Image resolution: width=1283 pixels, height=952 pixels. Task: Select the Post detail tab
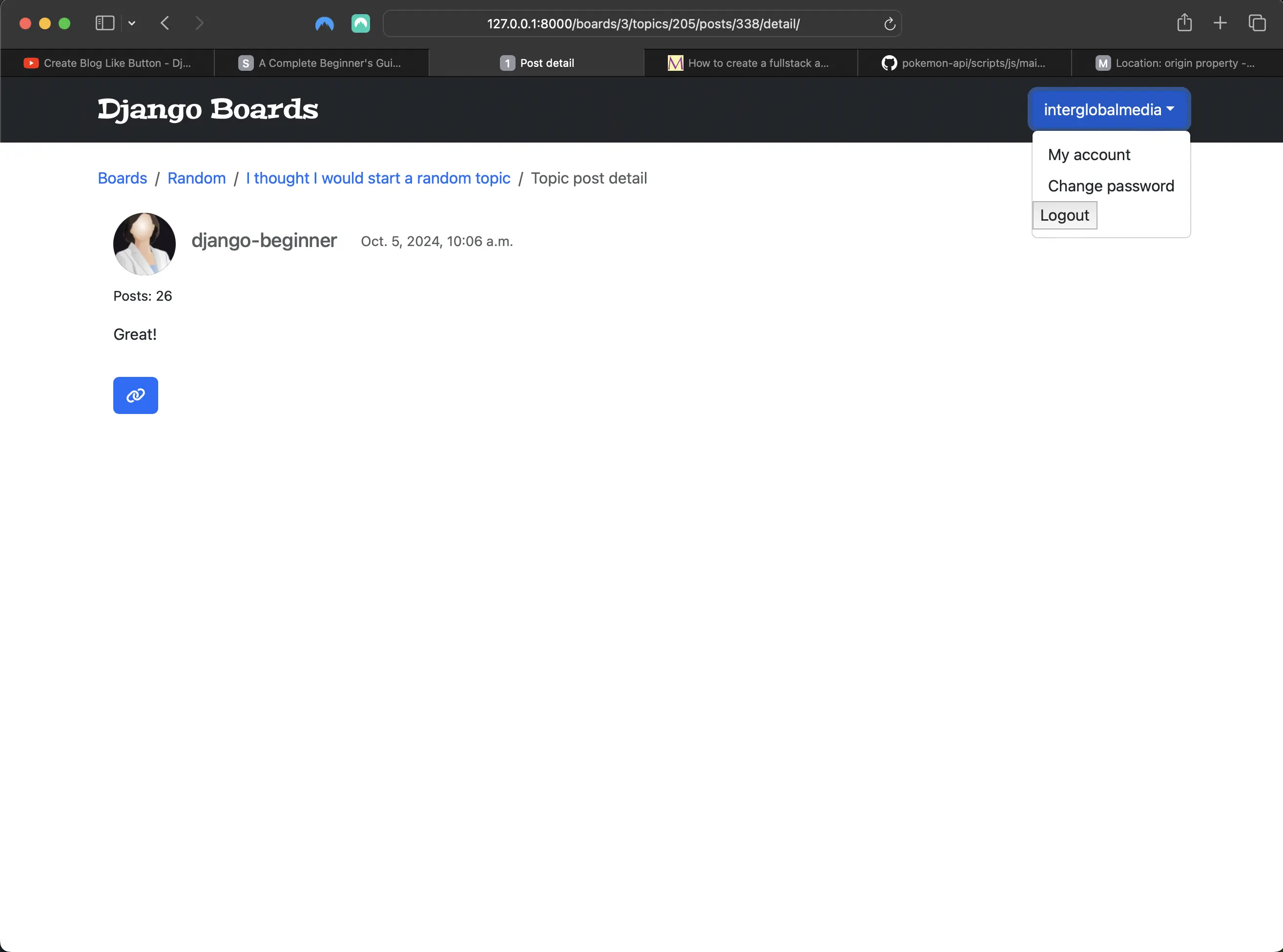(x=537, y=63)
